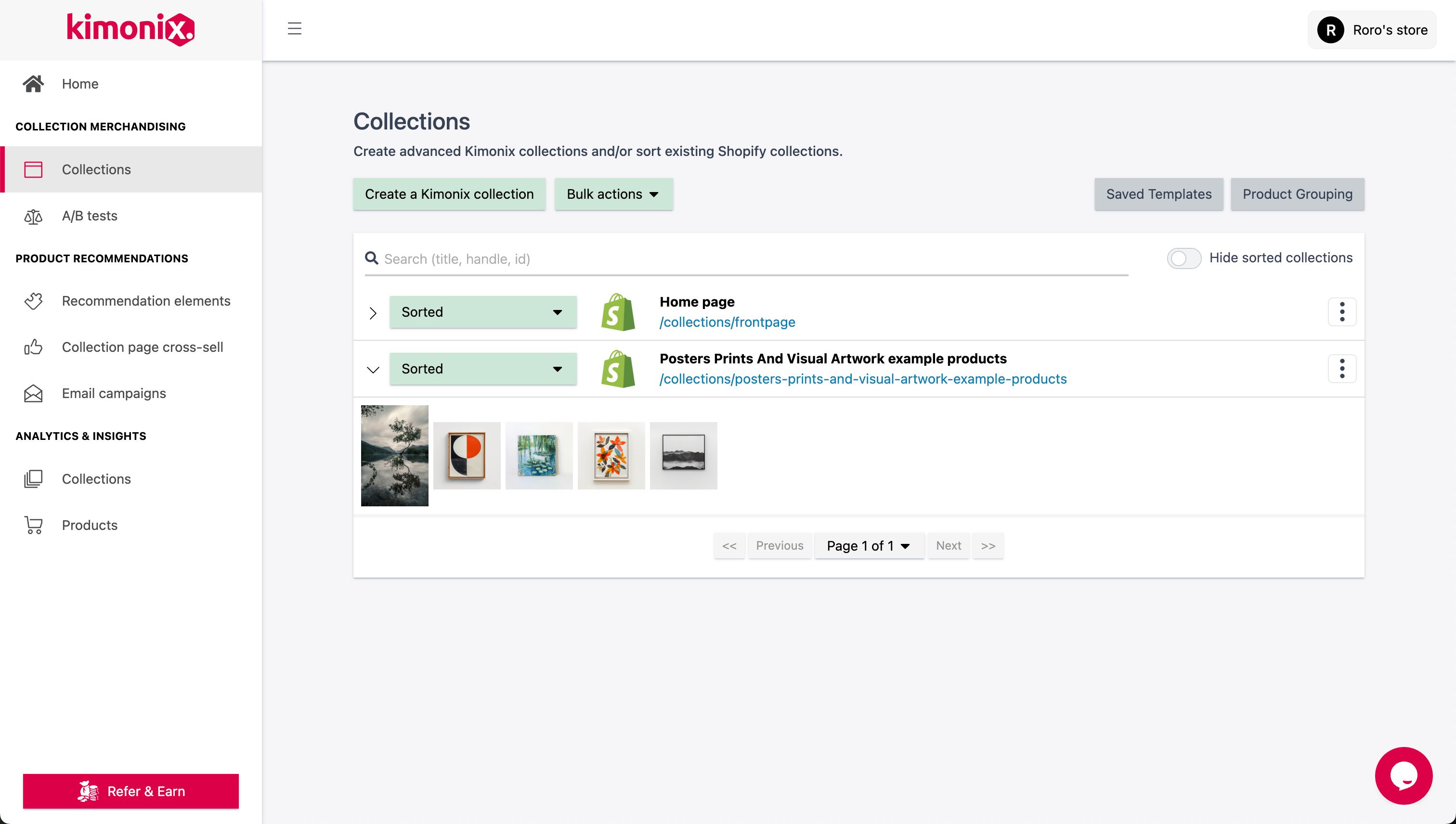1456x824 pixels.
Task: Open the three-dot menu for Home page
Action: 1342,311
